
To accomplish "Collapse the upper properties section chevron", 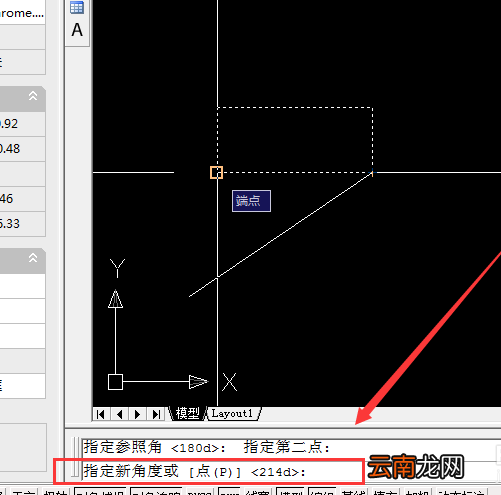I will tap(33, 96).
